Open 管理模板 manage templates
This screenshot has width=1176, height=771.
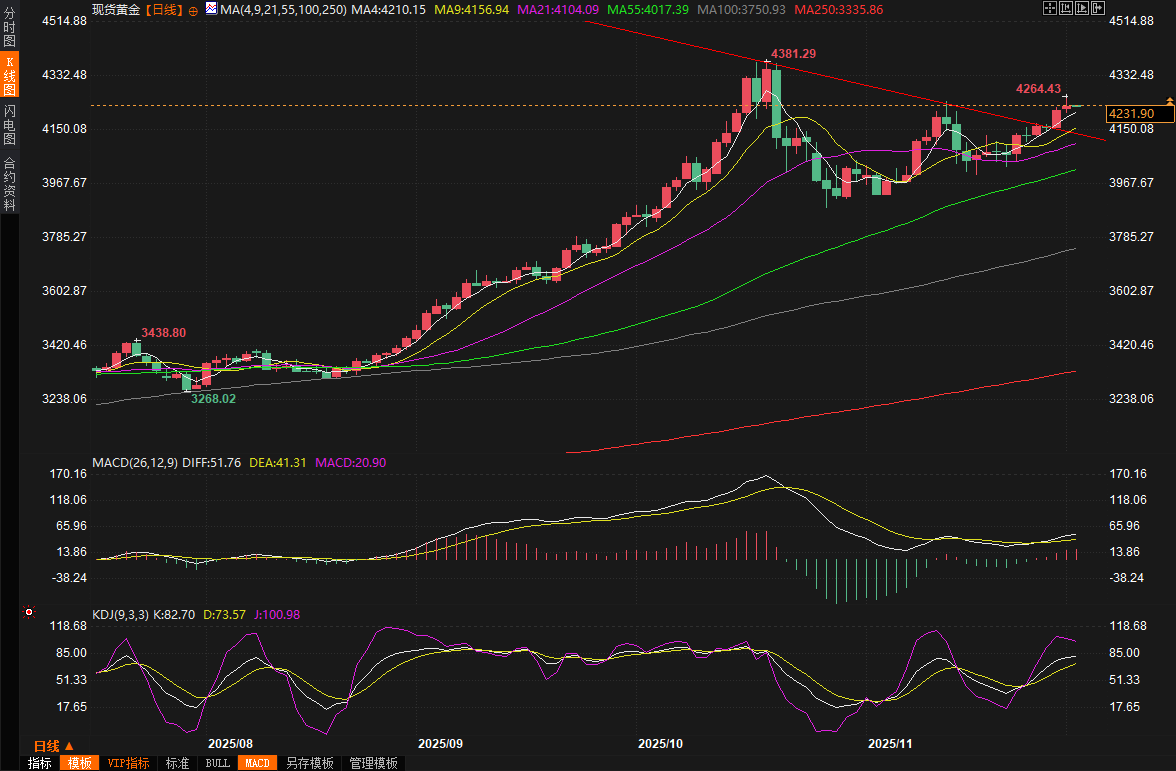point(373,763)
